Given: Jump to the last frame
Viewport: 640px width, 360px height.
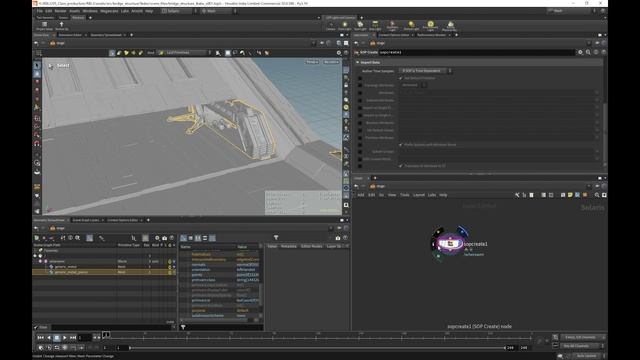Looking at the screenshot, I should 73,338.
